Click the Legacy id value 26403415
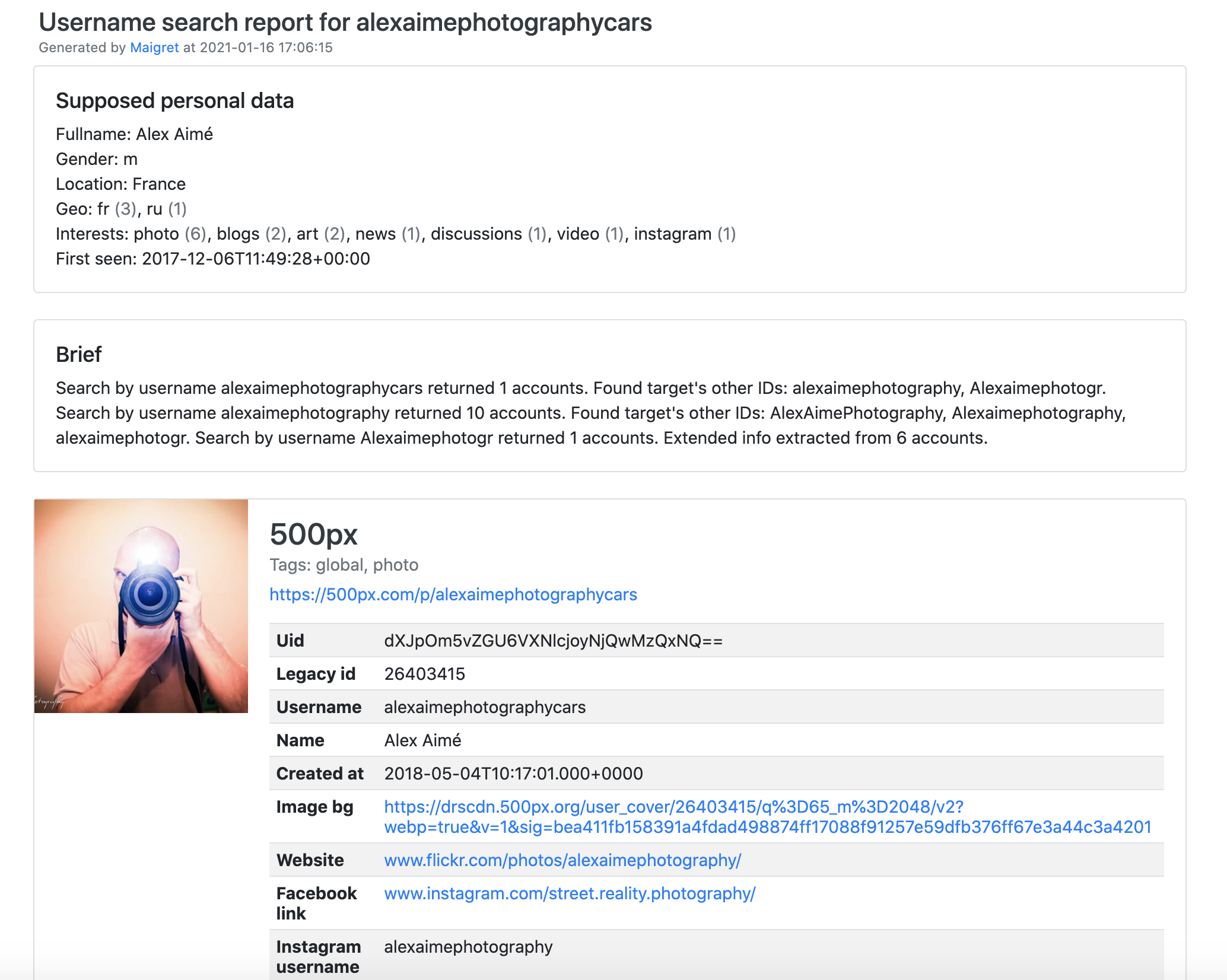The height and width of the screenshot is (980, 1227). coord(424,674)
